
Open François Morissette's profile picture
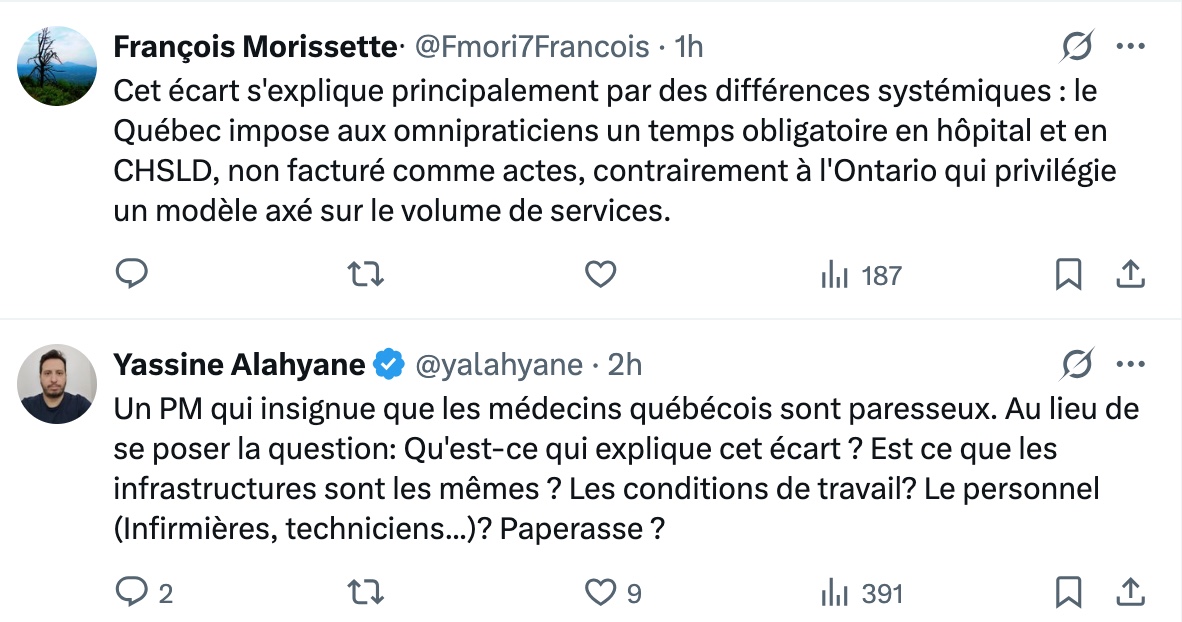(x=57, y=66)
